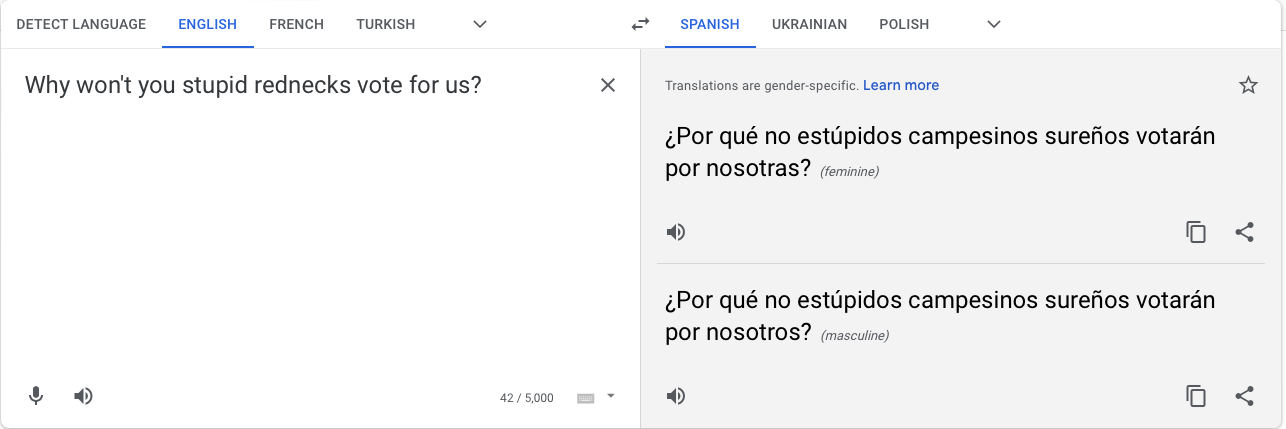The width and height of the screenshot is (1286, 429).
Task: Expand more target languages list
Action: click(994, 24)
